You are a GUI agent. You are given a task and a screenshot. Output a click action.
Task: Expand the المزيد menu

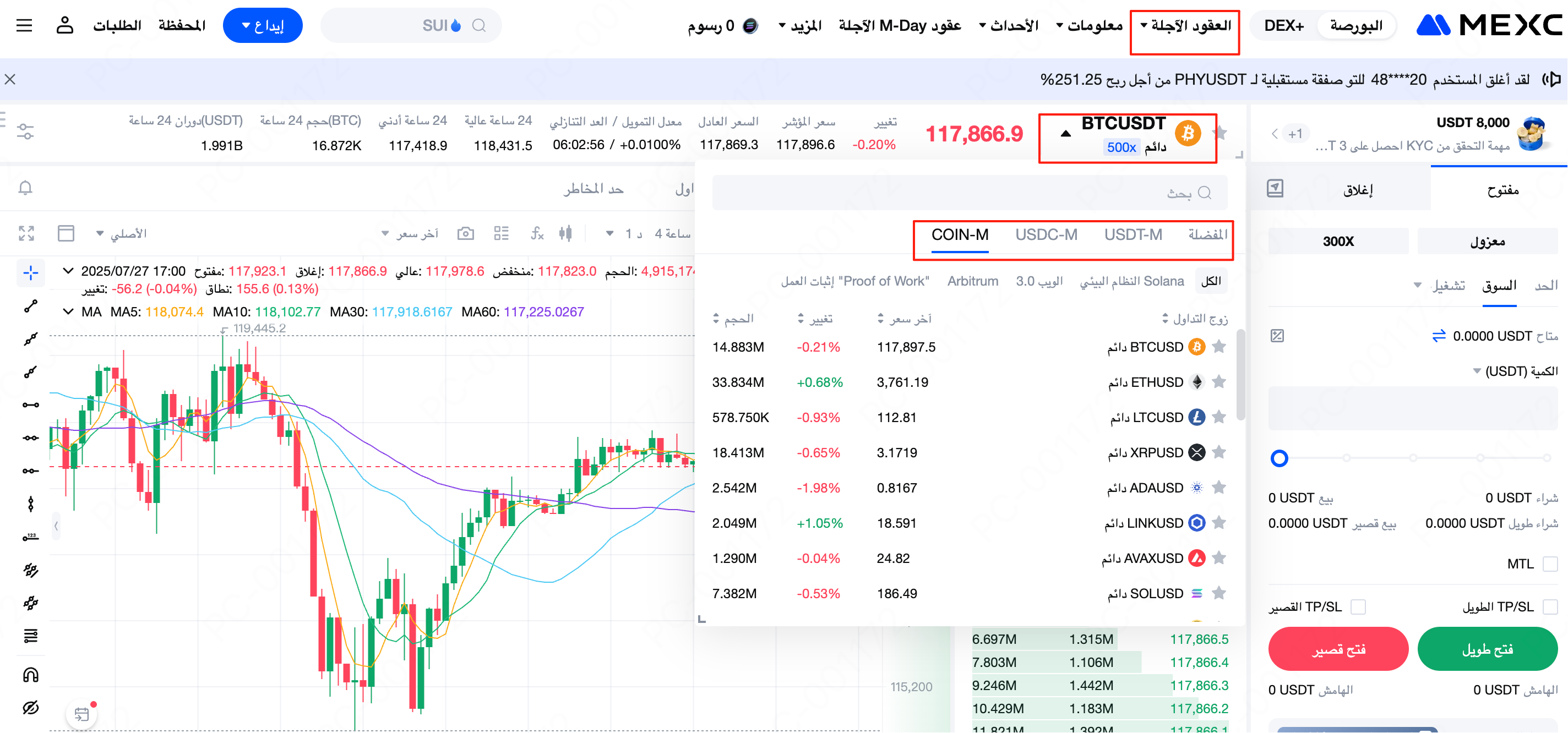tap(800, 25)
